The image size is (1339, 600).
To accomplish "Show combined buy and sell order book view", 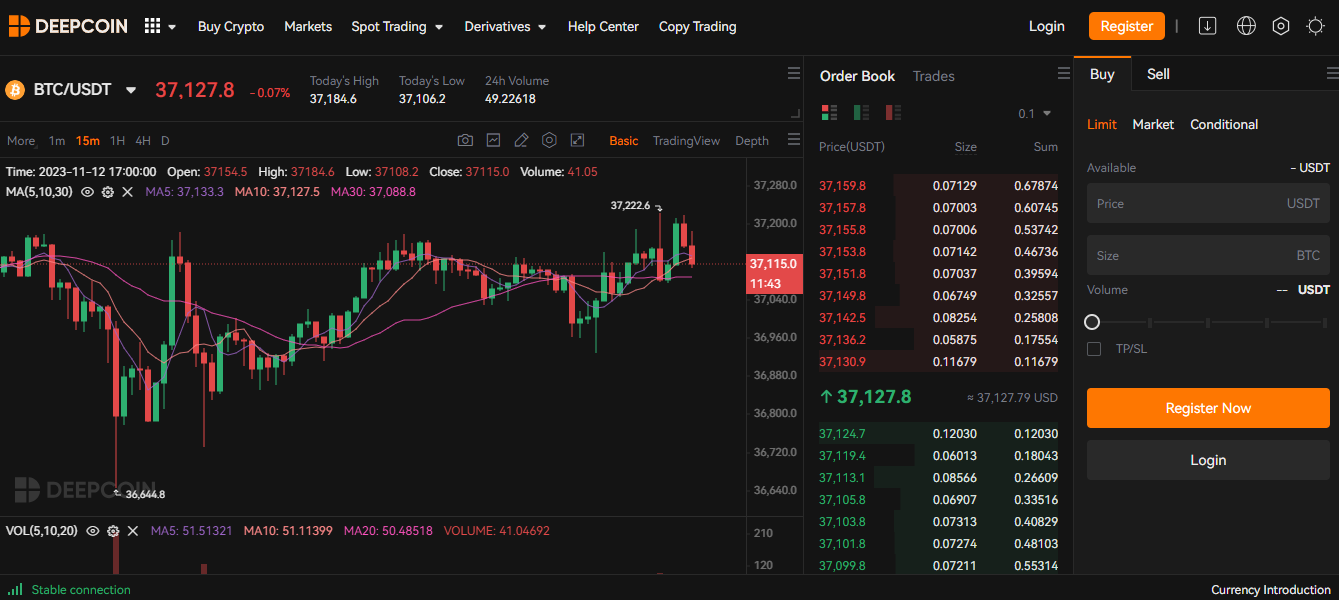I will pyautogui.click(x=829, y=112).
